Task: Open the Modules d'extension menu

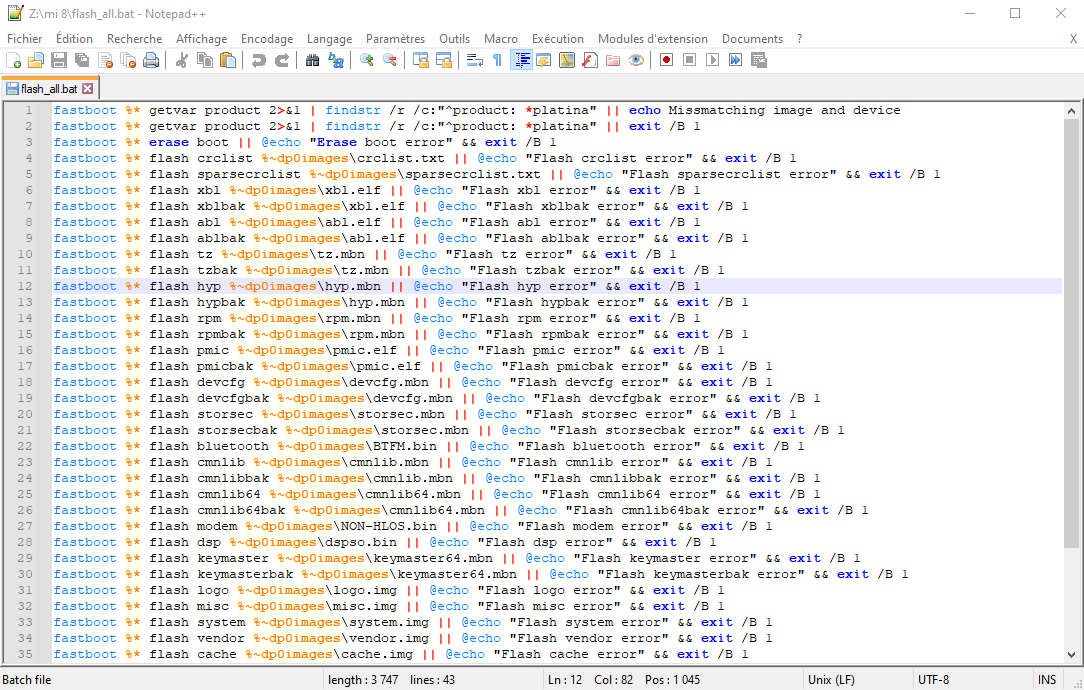Action: pyautogui.click(x=653, y=39)
